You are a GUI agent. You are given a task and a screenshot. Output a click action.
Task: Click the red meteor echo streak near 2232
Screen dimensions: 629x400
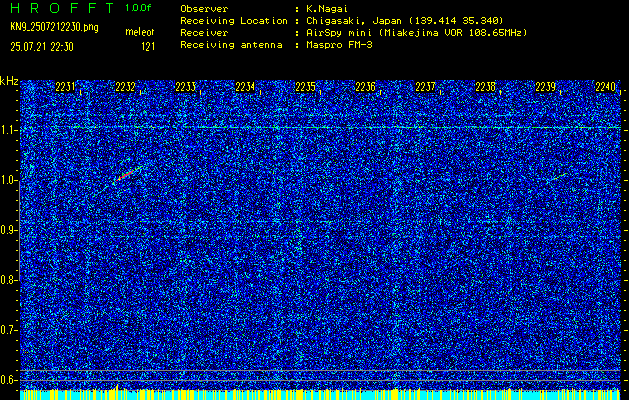click(125, 175)
